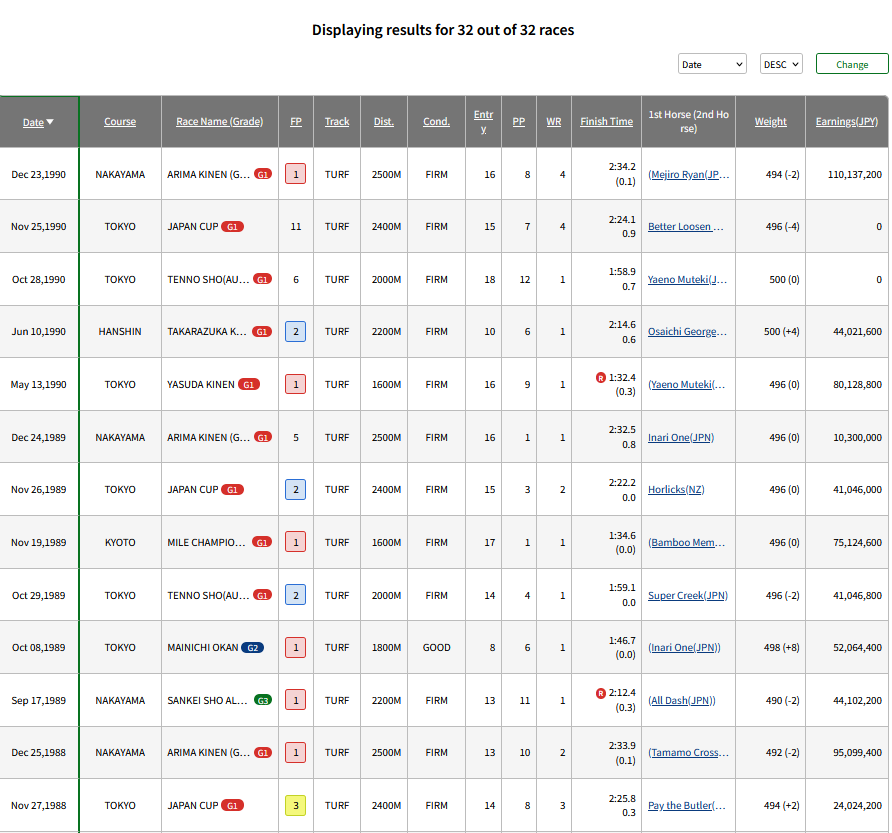Viewport: 892px width, 833px height.
Task: Sort by WR column header
Action: (554, 122)
